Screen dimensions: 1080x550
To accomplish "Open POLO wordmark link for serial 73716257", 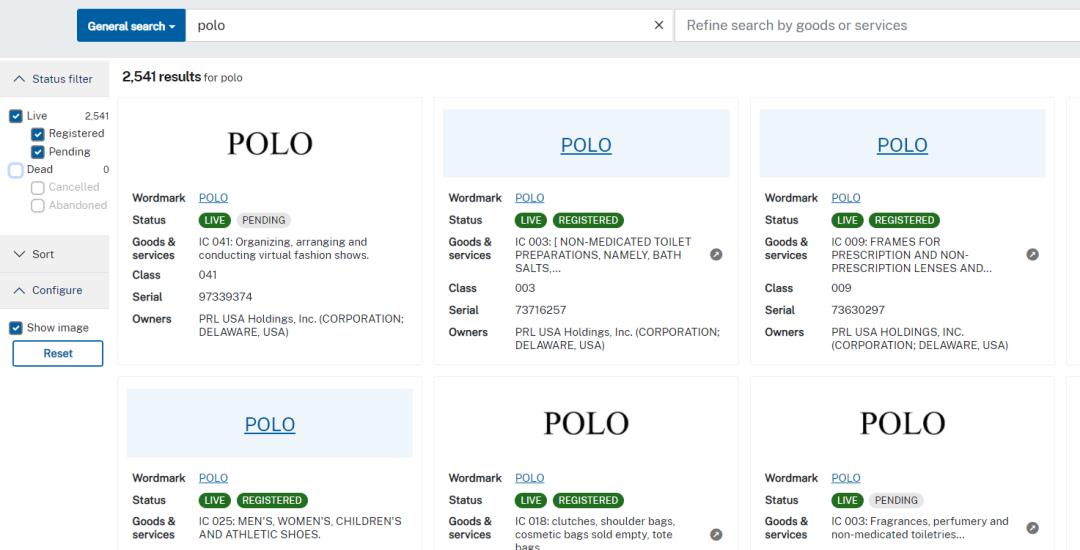I will [530, 198].
